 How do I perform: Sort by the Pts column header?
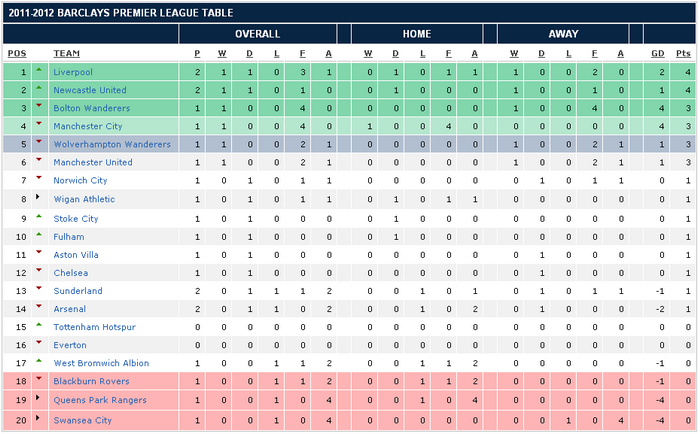tap(683, 53)
